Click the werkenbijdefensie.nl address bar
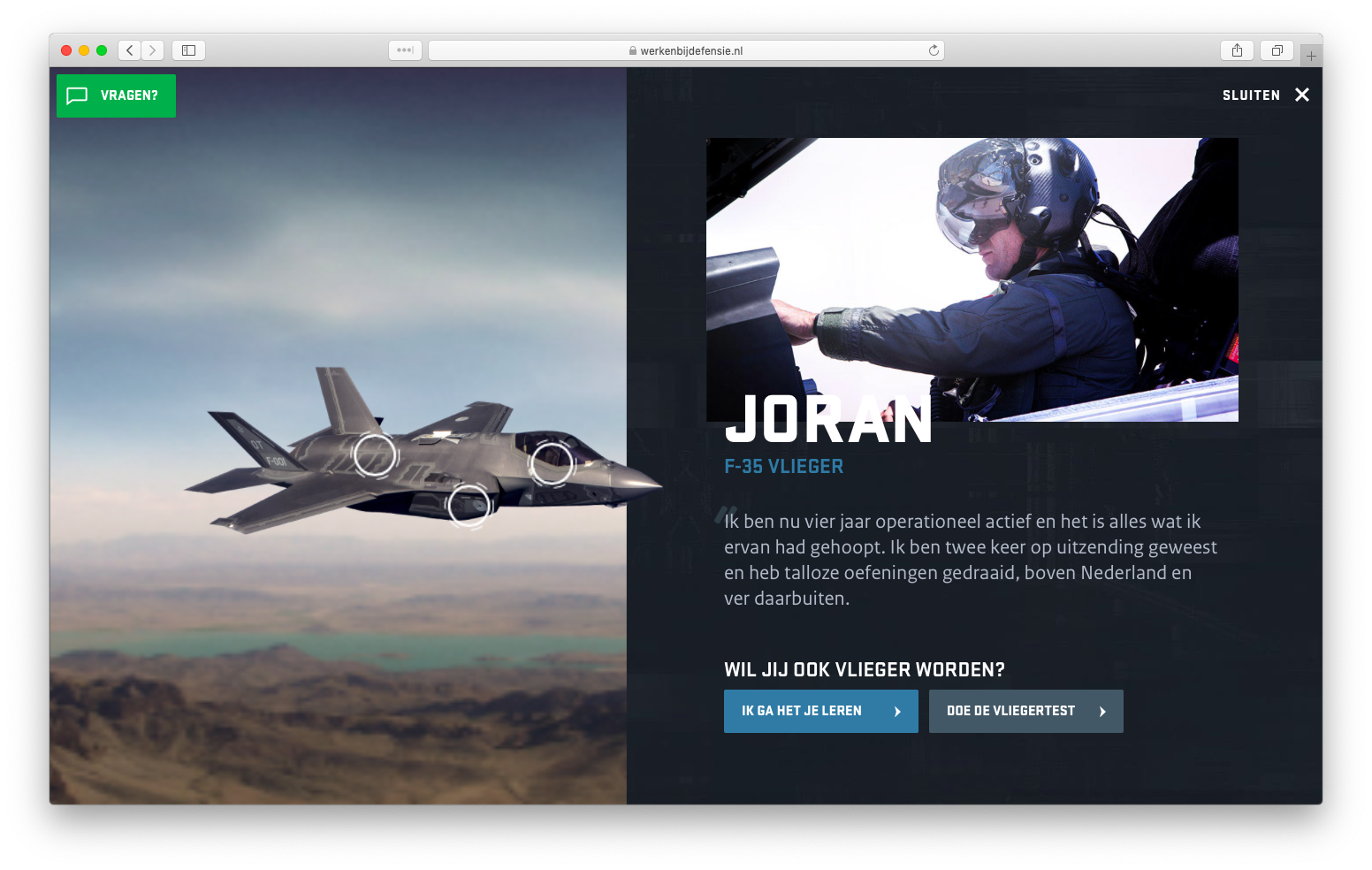 coord(686,50)
